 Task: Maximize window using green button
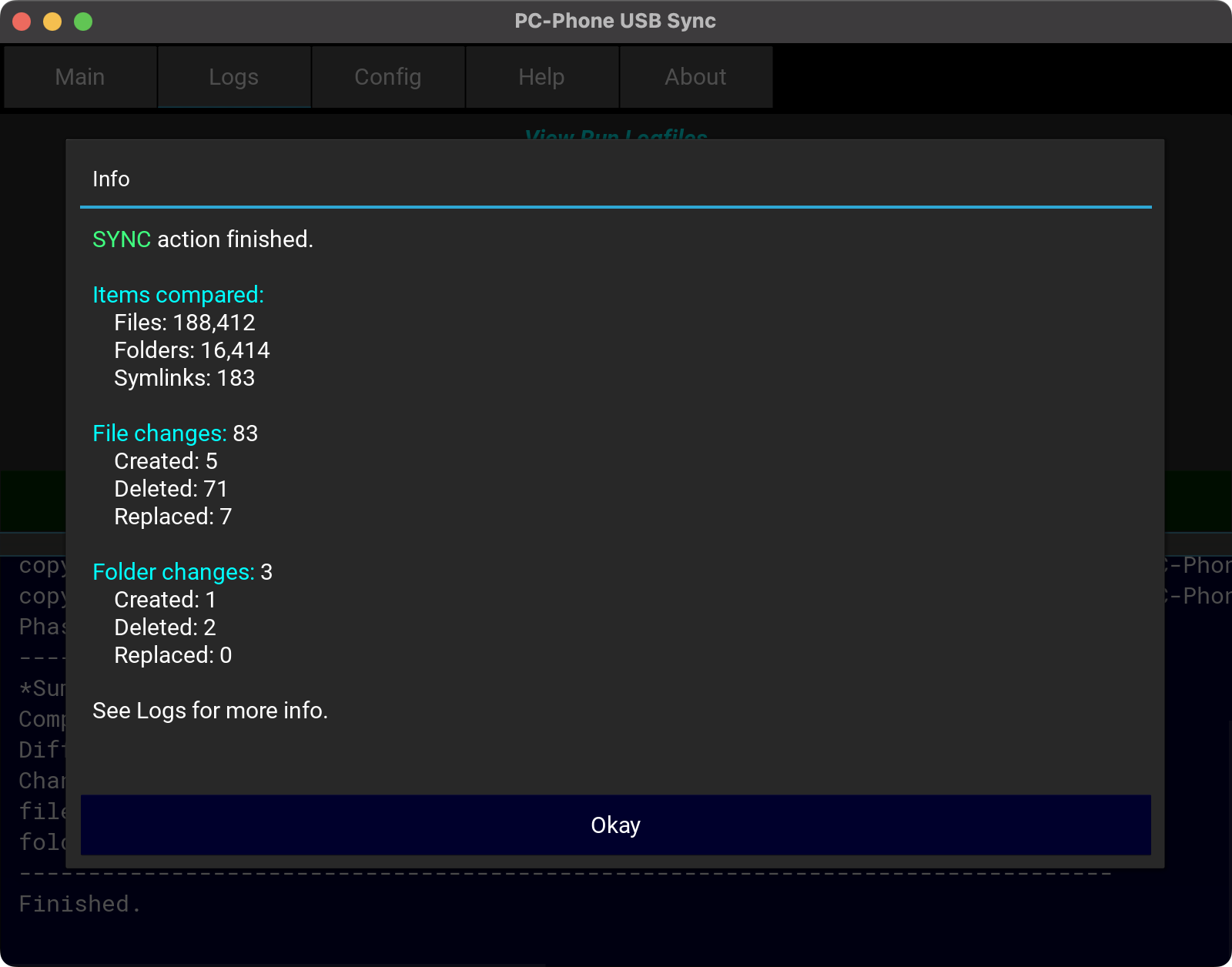(83, 22)
